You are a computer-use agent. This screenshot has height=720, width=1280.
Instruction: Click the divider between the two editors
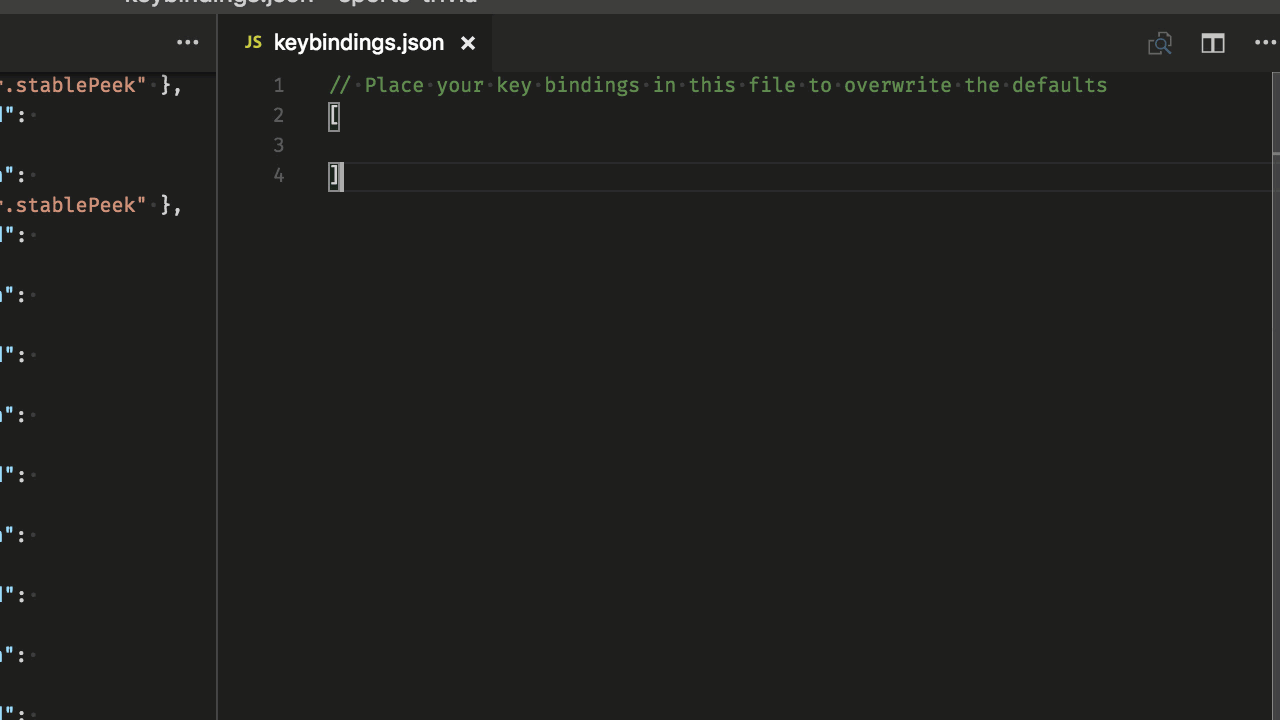[x=217, y=400]
